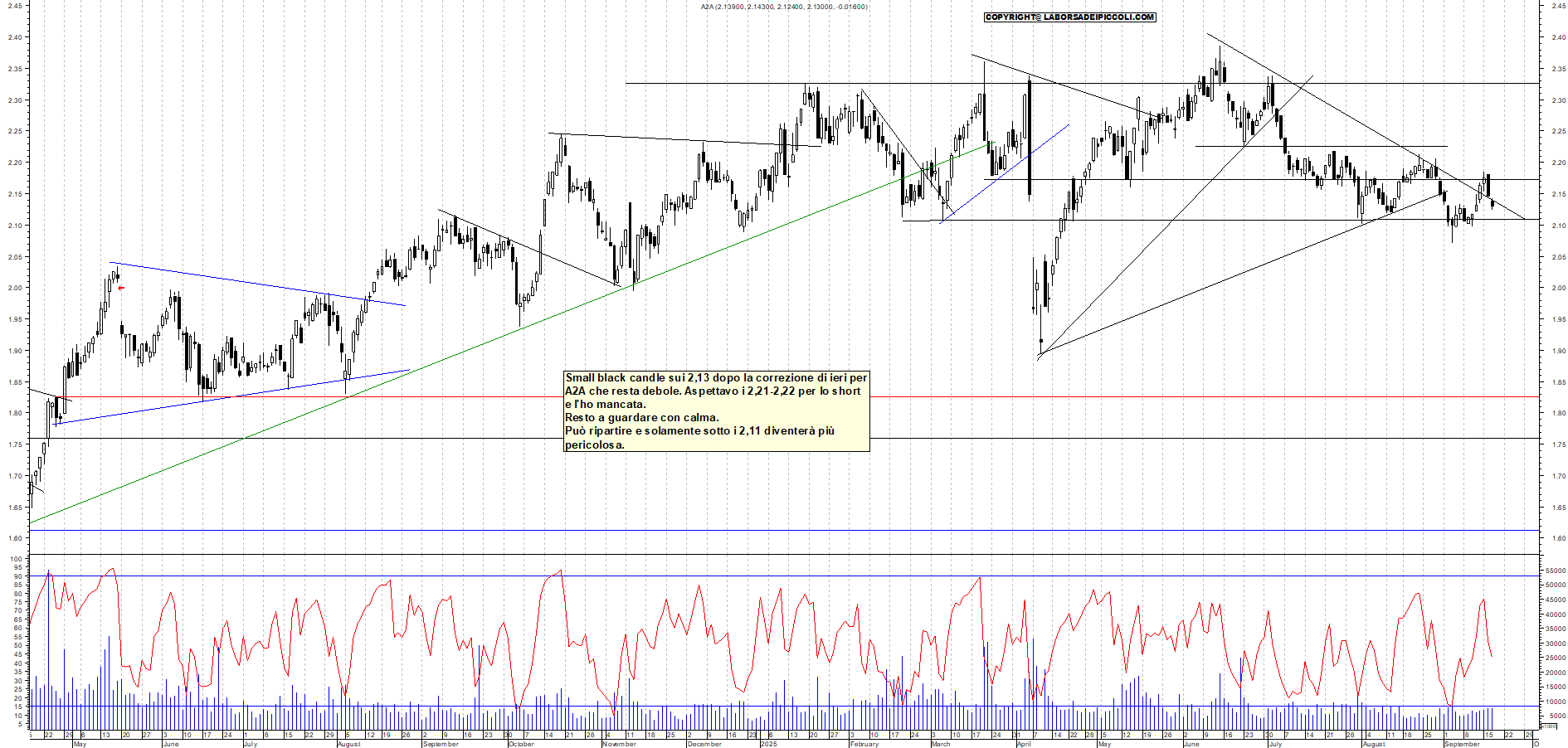This screenshot has width=1568, height=748.
Task: Select the April label on the time axis
Action: tap(1024, 744)
